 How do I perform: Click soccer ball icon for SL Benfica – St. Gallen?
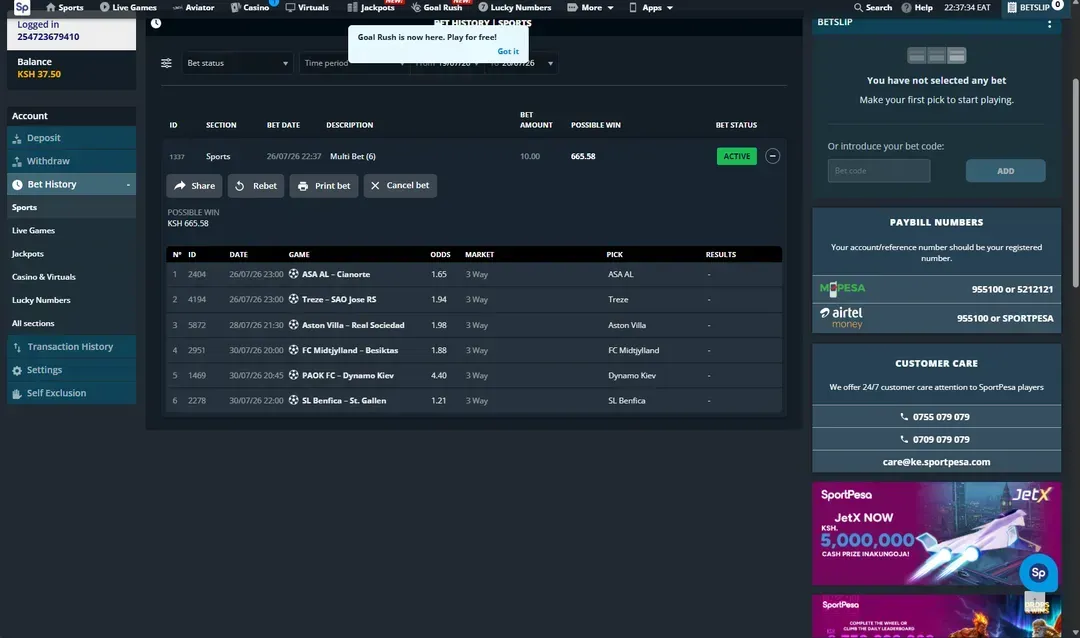tap(293, 400)
